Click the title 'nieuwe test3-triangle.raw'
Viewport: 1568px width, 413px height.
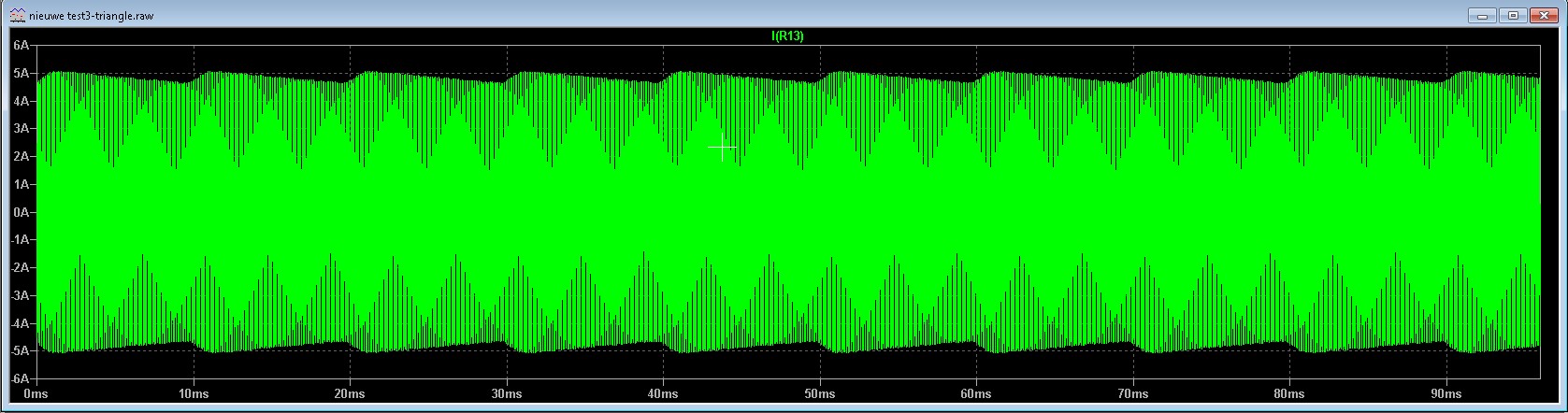93,16
